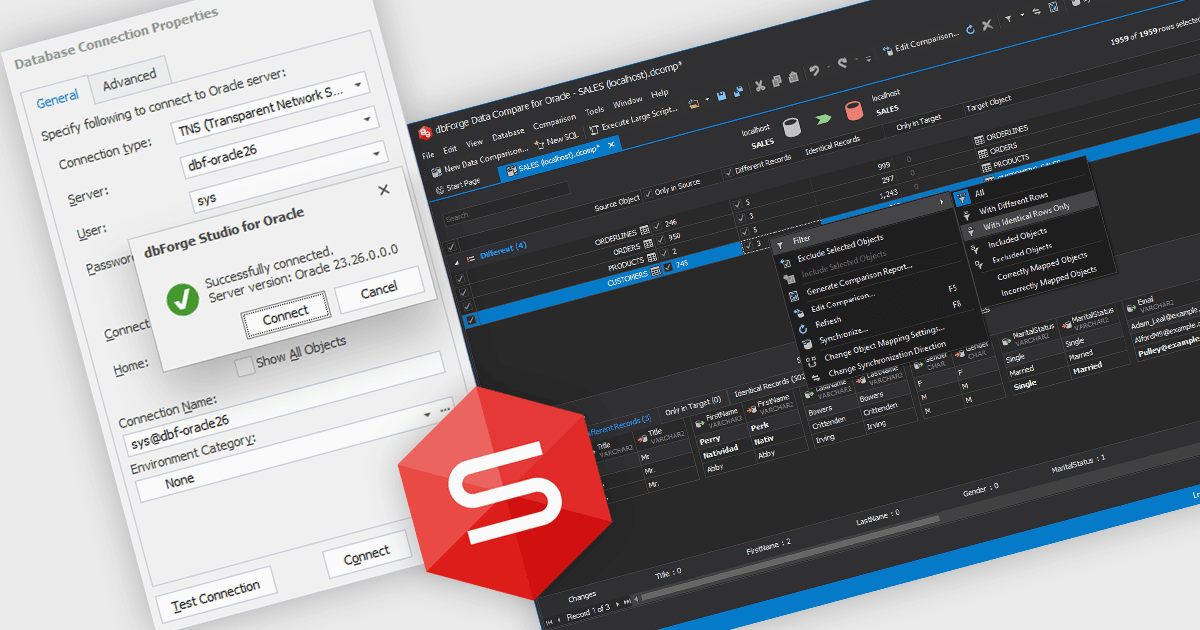Click the Paste icon in the toolbar

coord(794,79)
